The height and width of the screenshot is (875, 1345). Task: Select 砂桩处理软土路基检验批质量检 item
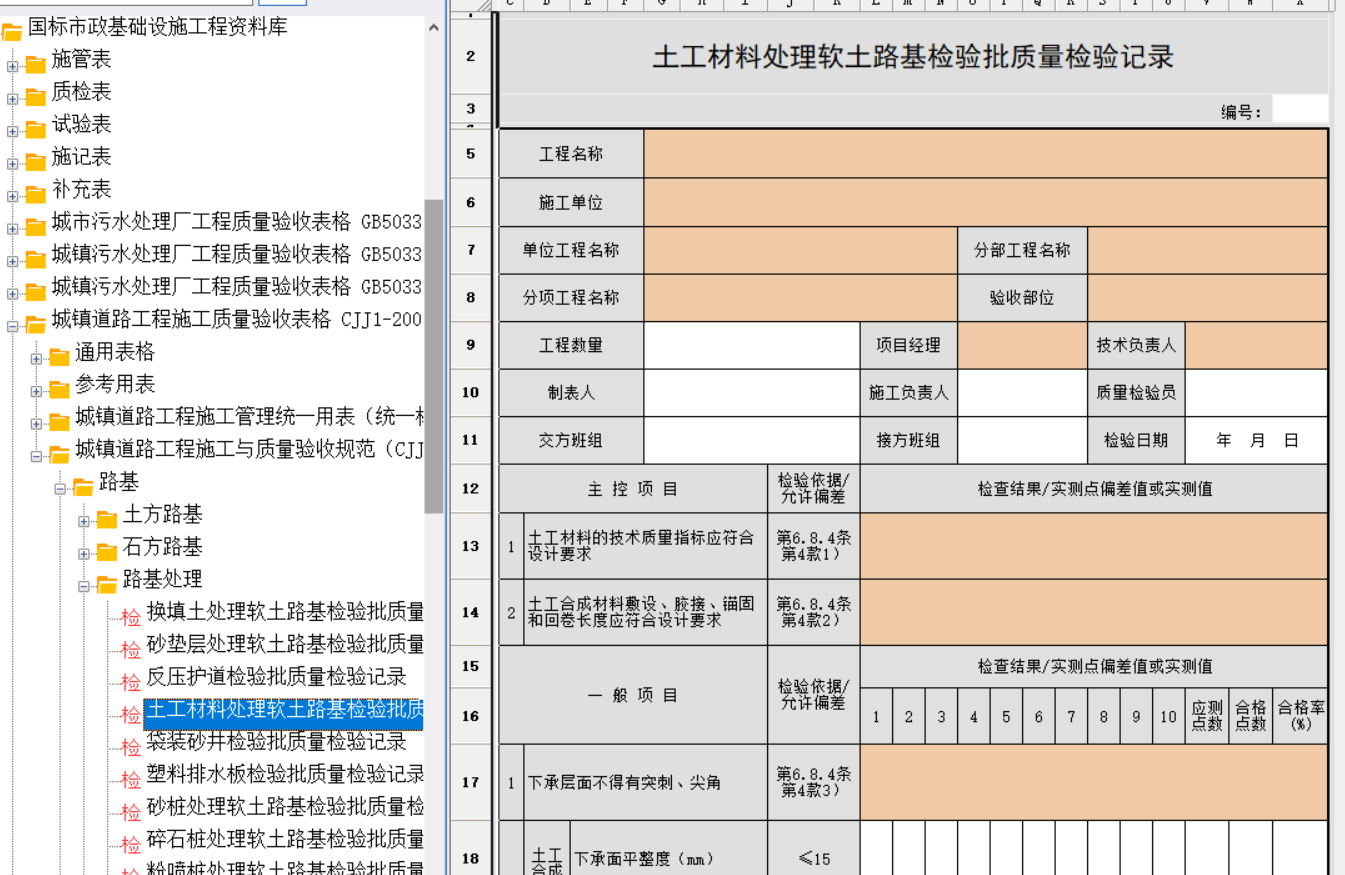pos(285,806)
